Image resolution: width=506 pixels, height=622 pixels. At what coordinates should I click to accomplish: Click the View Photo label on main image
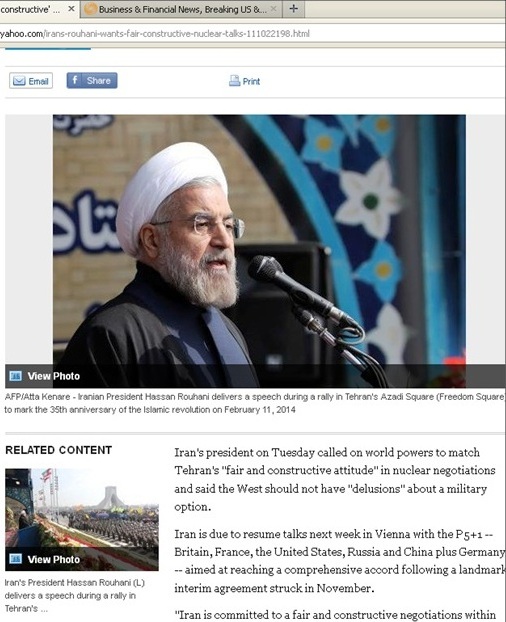tap(54, 376)
